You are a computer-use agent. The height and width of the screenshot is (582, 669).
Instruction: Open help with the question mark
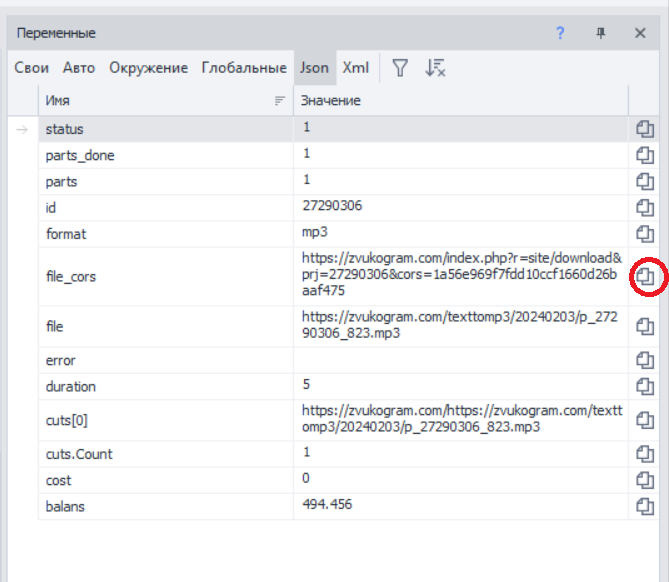561,33
